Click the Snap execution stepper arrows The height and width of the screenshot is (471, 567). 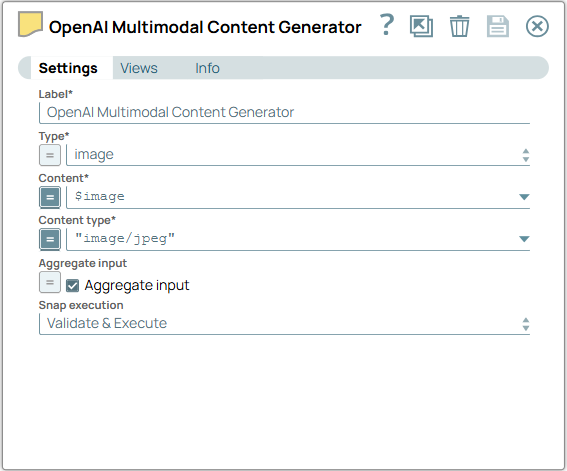(x=526, y=324)
